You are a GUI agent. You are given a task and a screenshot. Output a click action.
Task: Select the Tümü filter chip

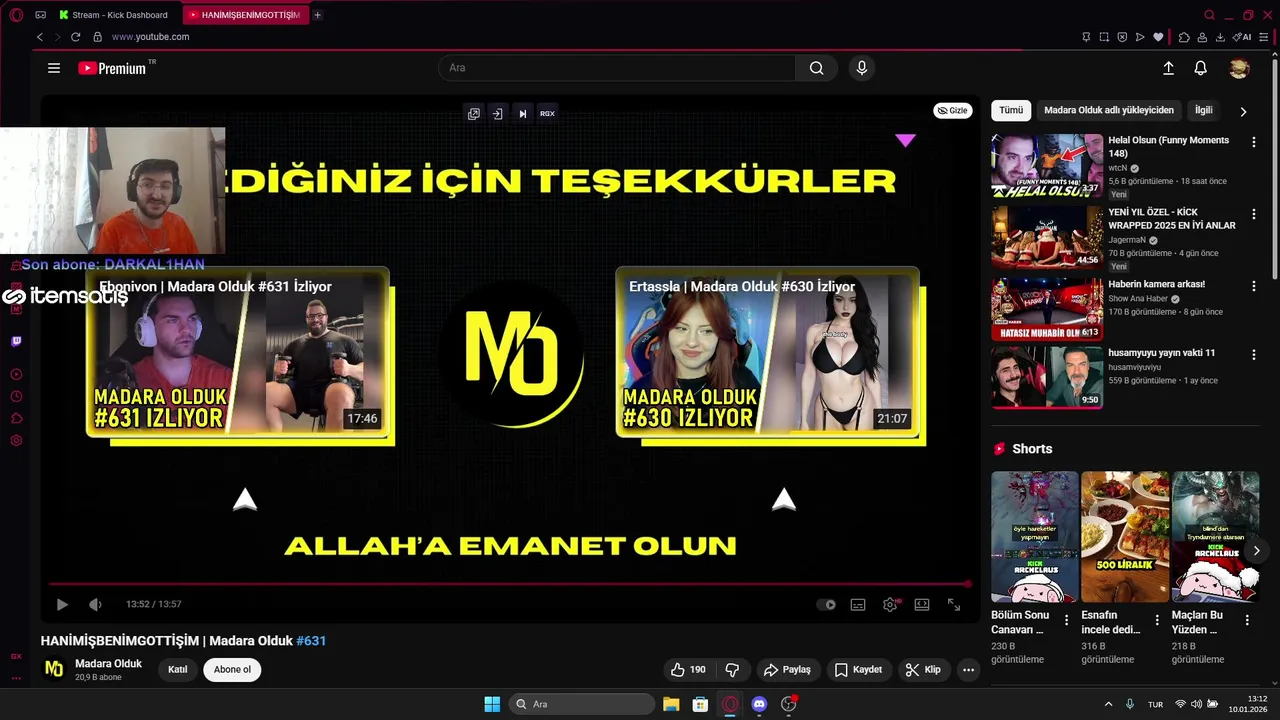click(1011, 111)
